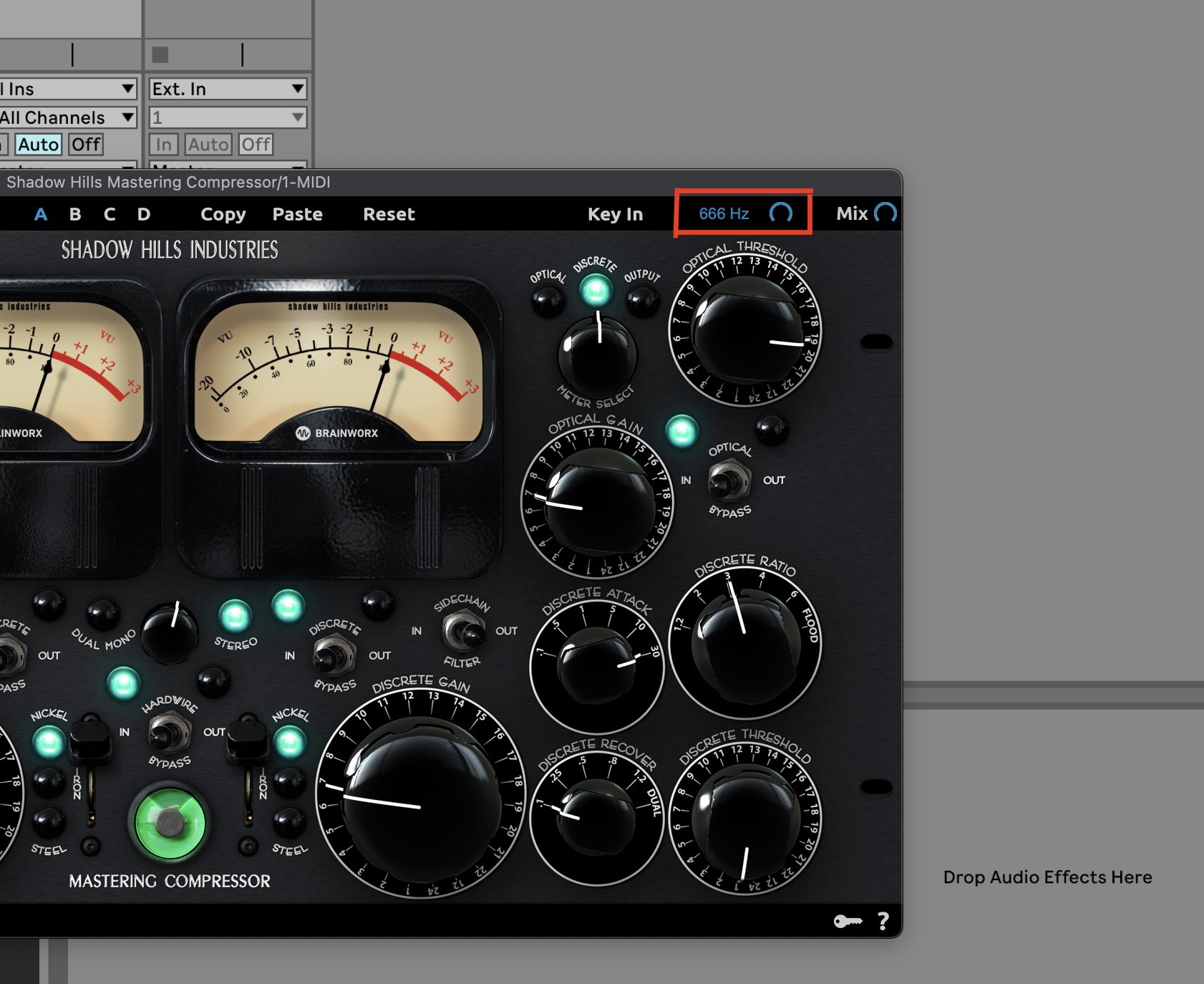Toggle the Hardwire Bypass switch
This screenshot has width=1204, height=984.
tap(169, 732)
